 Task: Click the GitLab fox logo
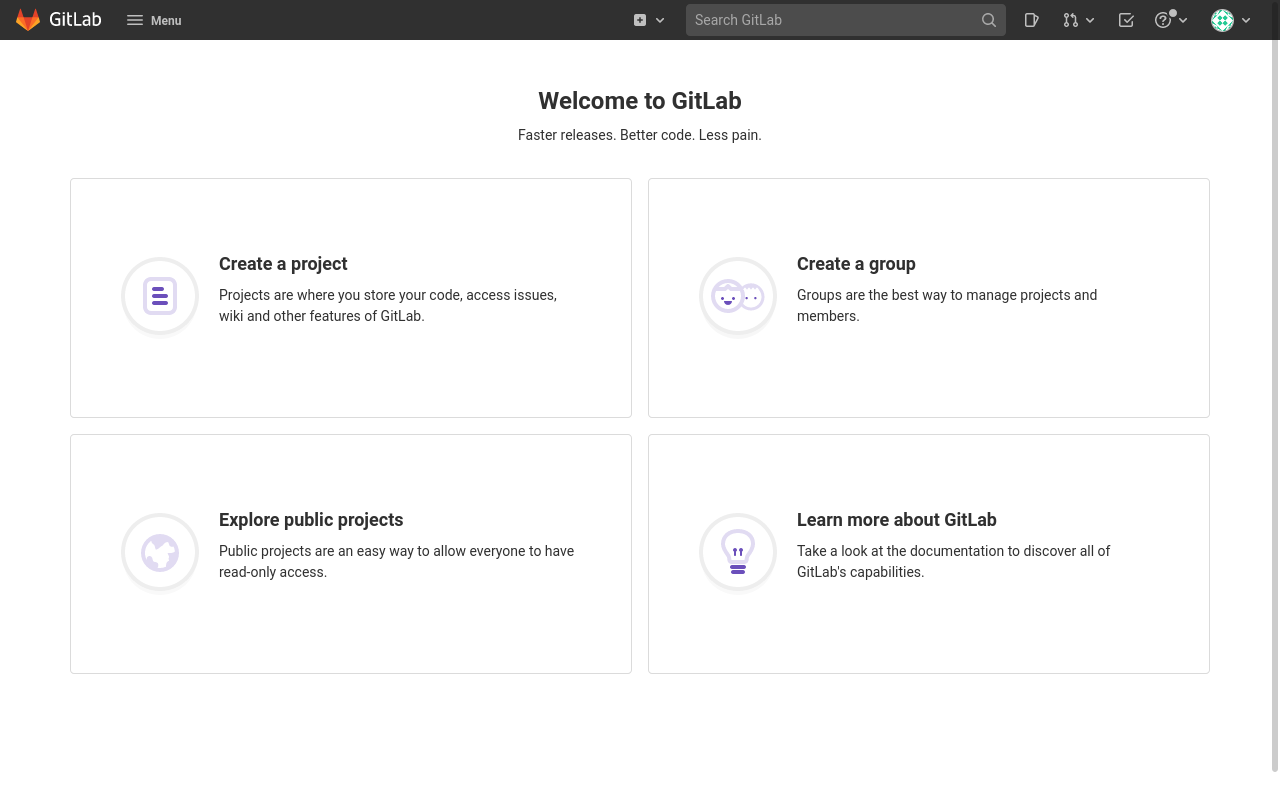click(x=28, y=20)
